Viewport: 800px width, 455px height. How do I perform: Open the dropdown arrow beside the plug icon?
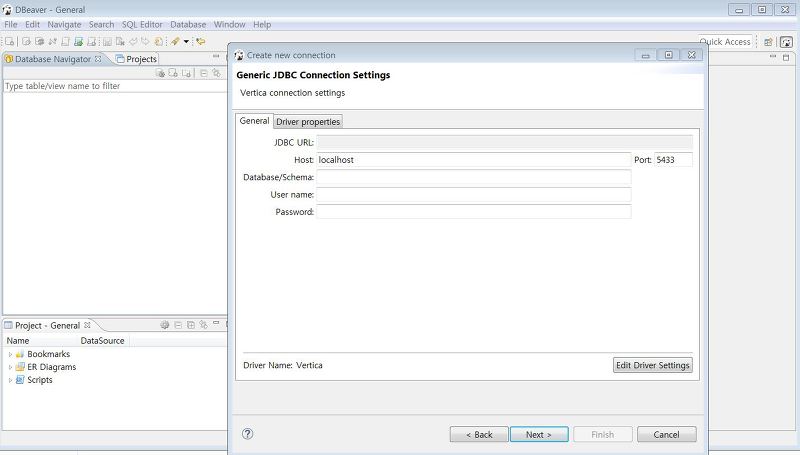click(x=186, y=41)
